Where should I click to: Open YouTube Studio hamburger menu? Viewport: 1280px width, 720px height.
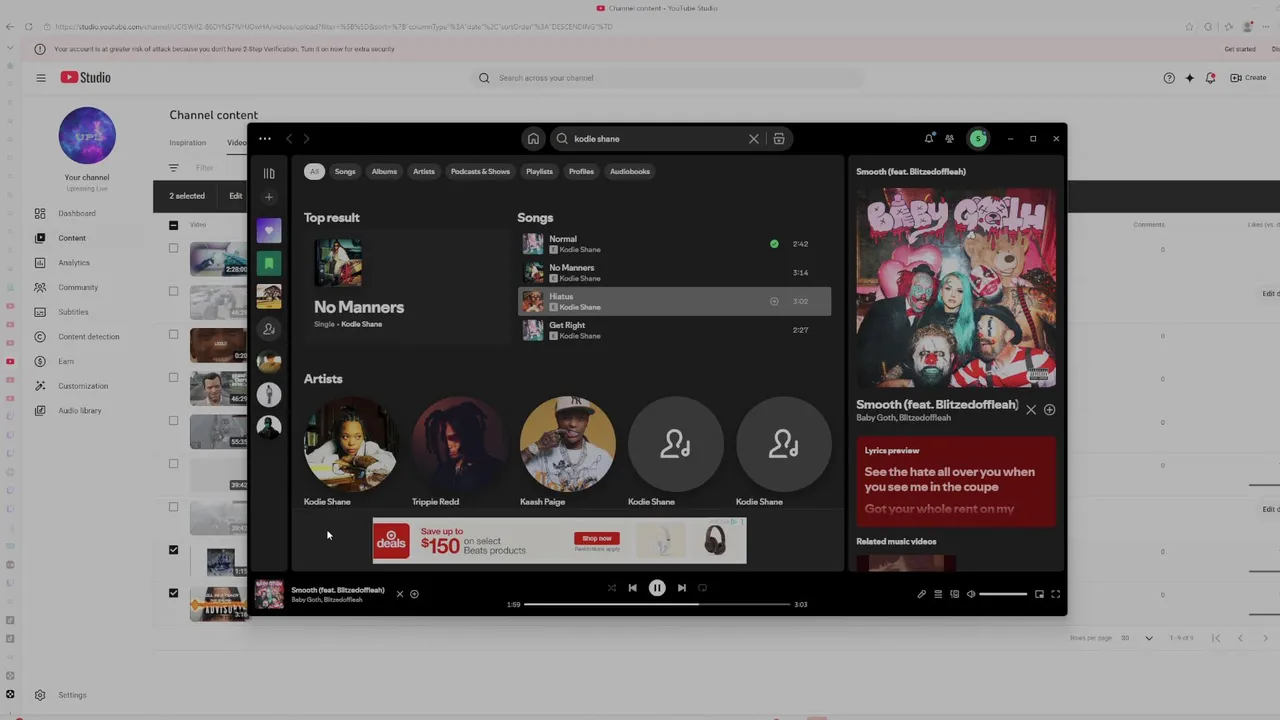pyautogui.click(x=41, y=78)
